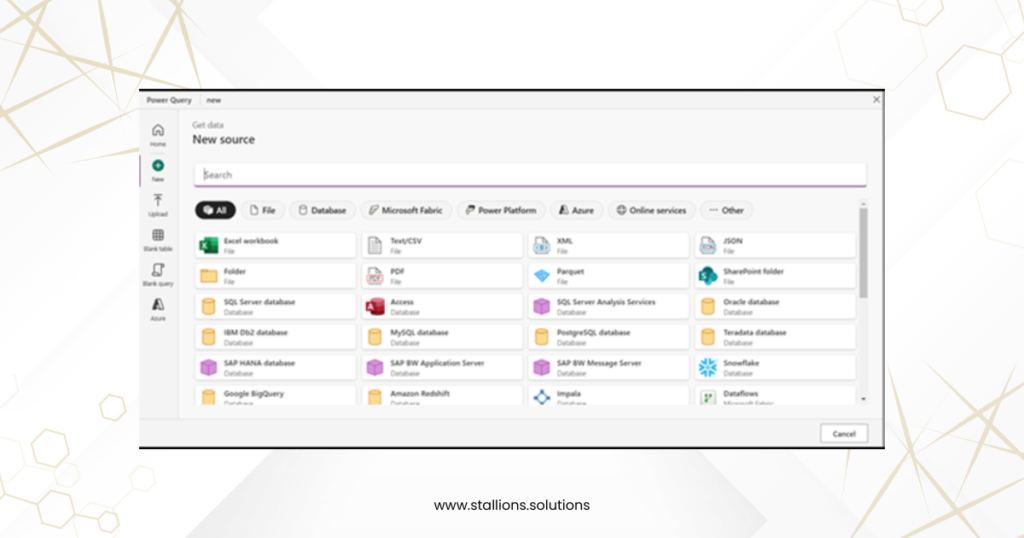This screenshot has width=1024, height=538.
Task: Click the 'Excel workbook' label
Action: coord(251,241)
